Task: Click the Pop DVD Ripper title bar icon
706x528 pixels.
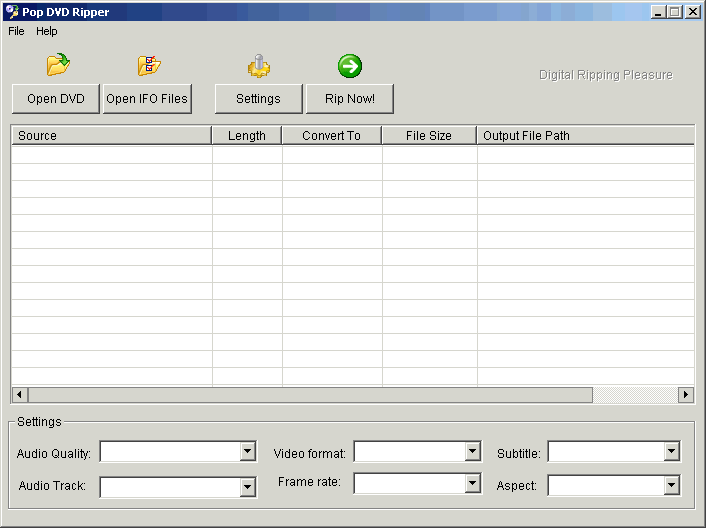Action: tap(12, 12)
